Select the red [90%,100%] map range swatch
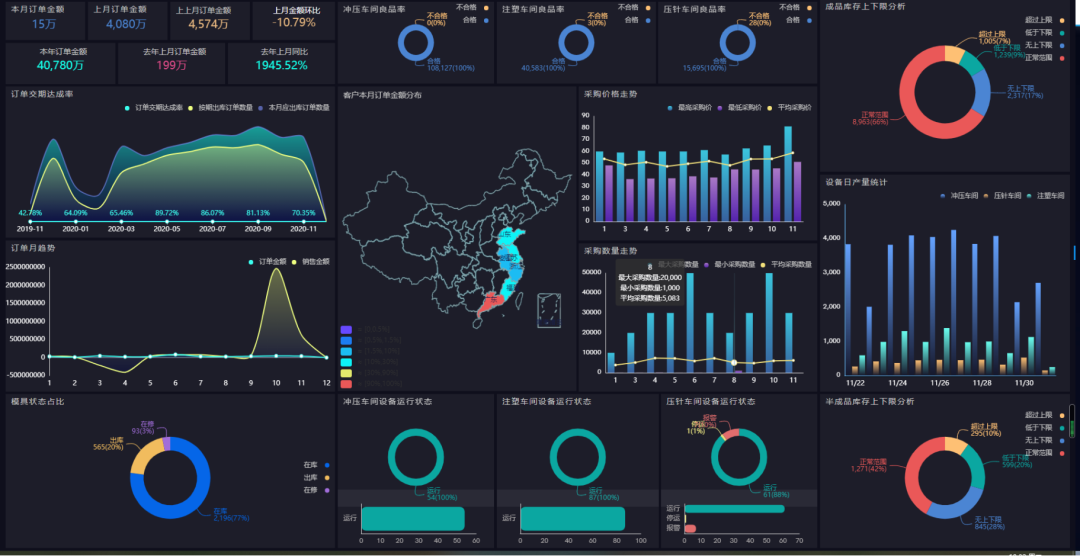The image size is (1080, 556). pyautogui.click(x=346, y=383)
